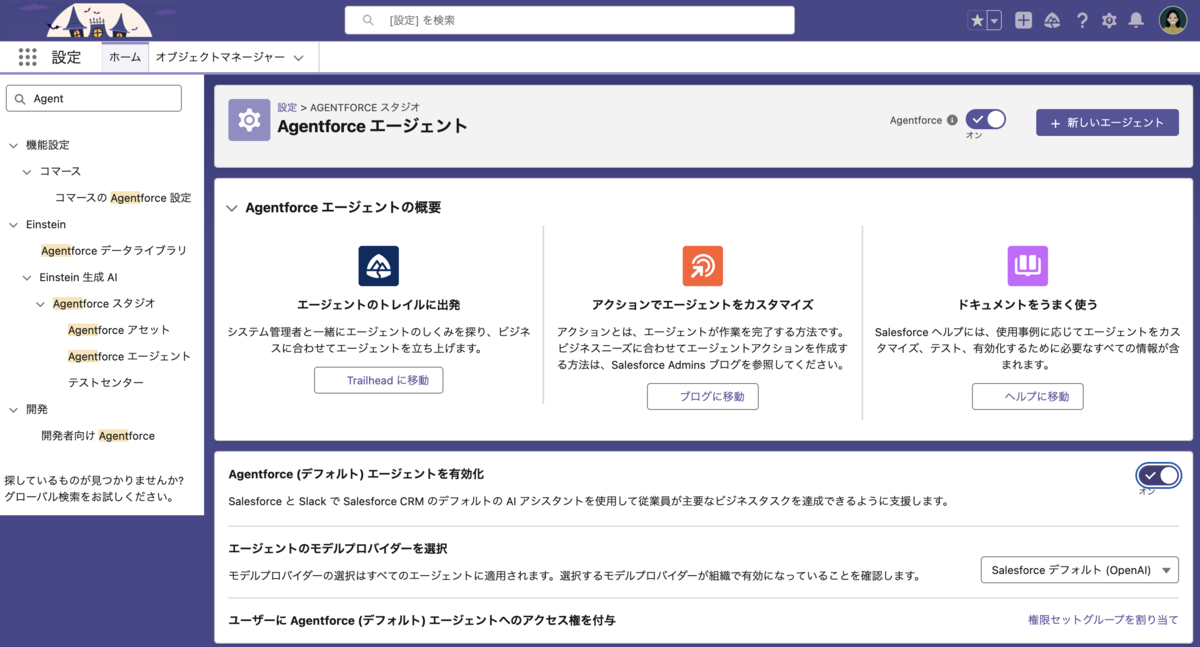Click the Agentforce info icon next to toggle
The width and height of the screenshot is (1200, 647).
click(x=952, y=120)
